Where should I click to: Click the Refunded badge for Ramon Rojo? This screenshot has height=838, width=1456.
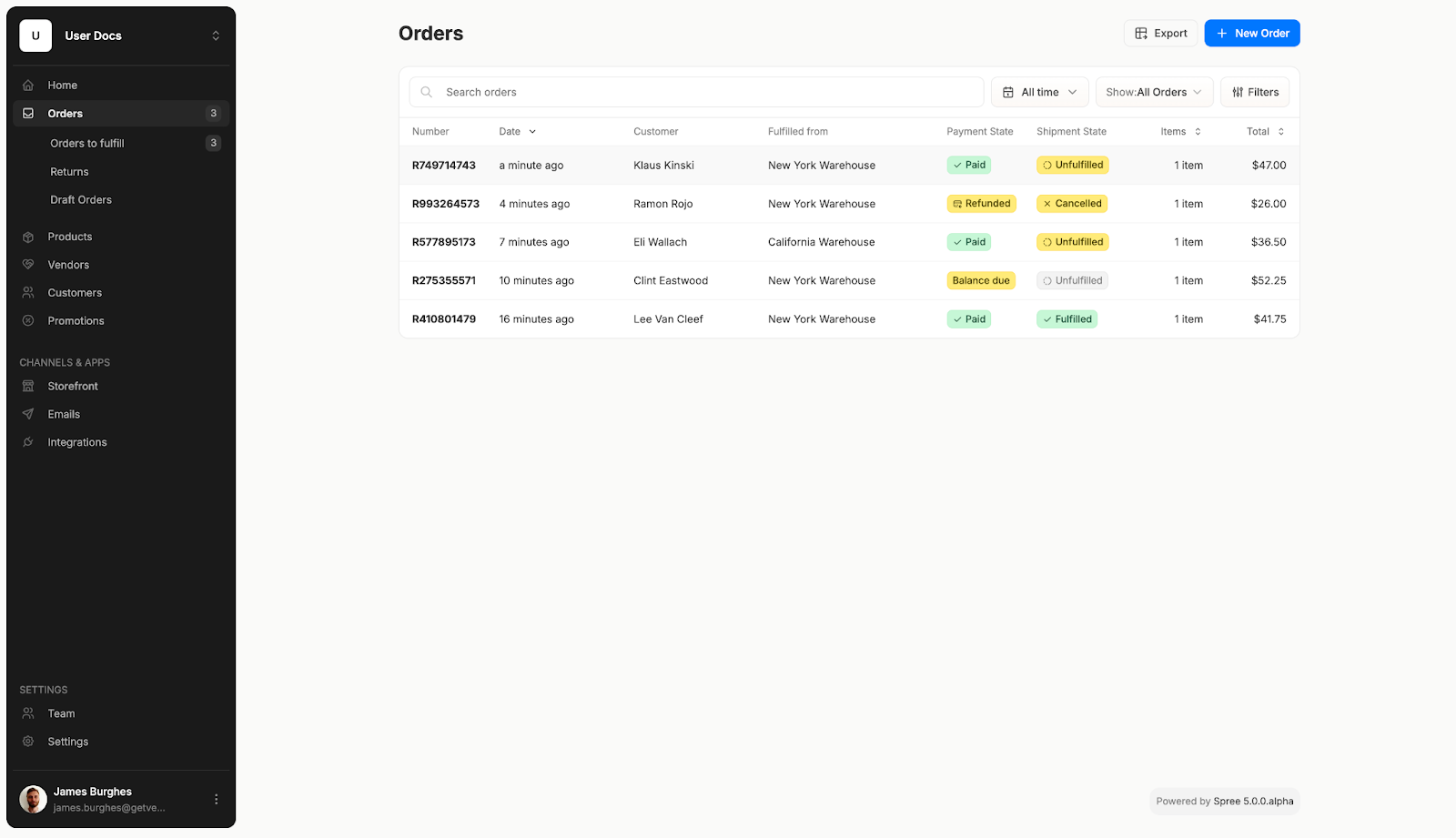[981, 204]
